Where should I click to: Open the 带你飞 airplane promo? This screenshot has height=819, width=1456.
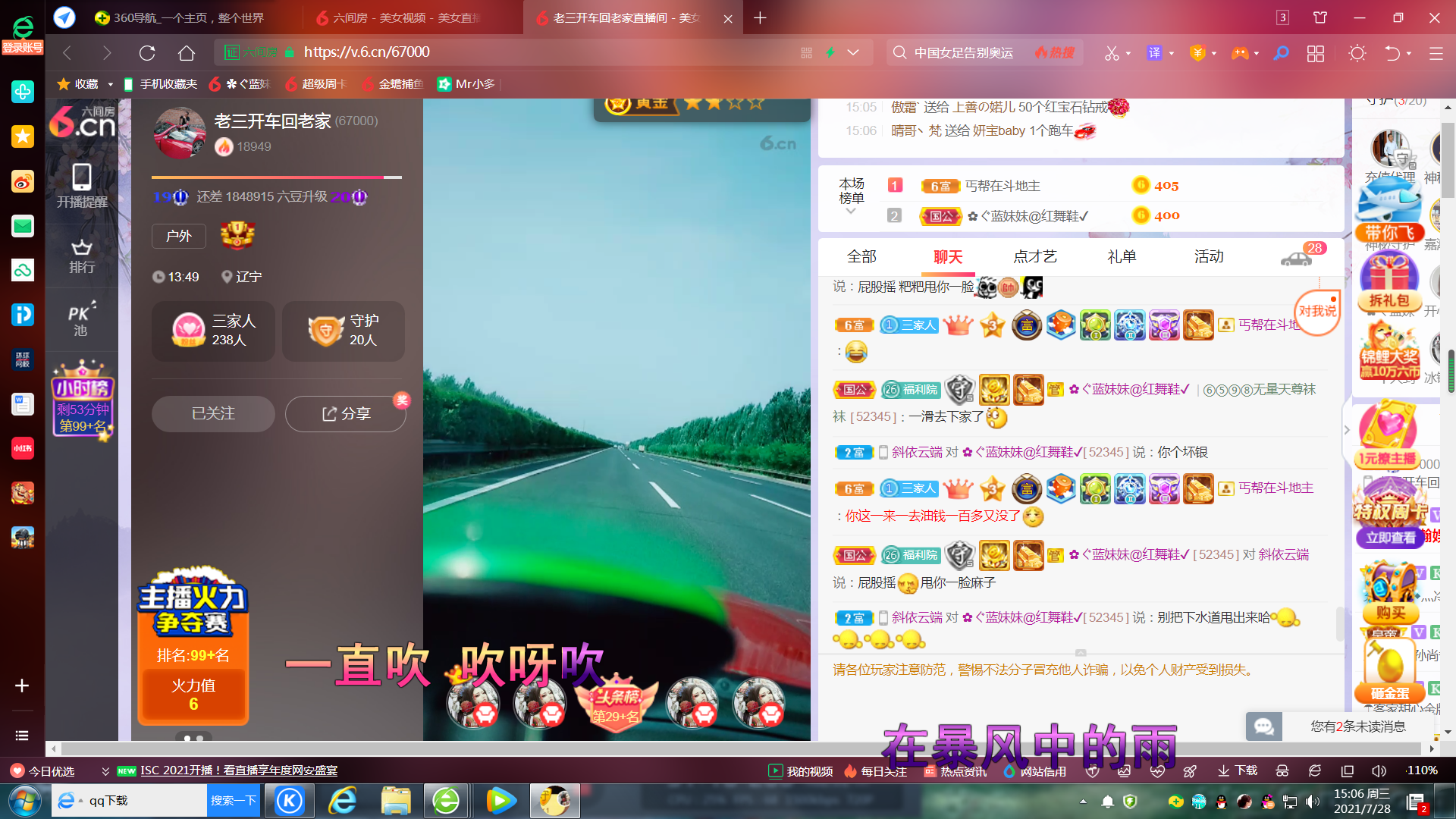click(x=1389, y=211)
